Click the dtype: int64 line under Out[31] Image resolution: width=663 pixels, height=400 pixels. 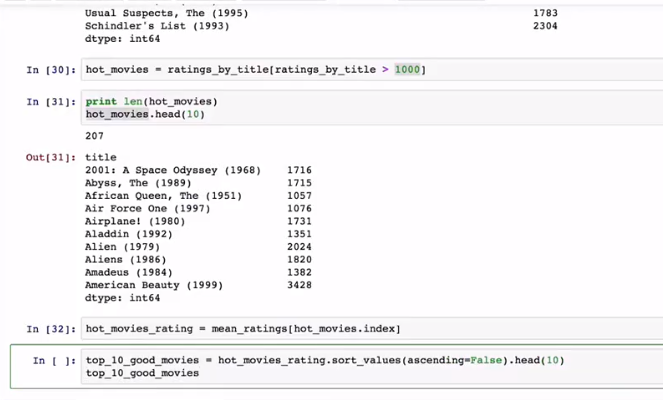[123, 298]
